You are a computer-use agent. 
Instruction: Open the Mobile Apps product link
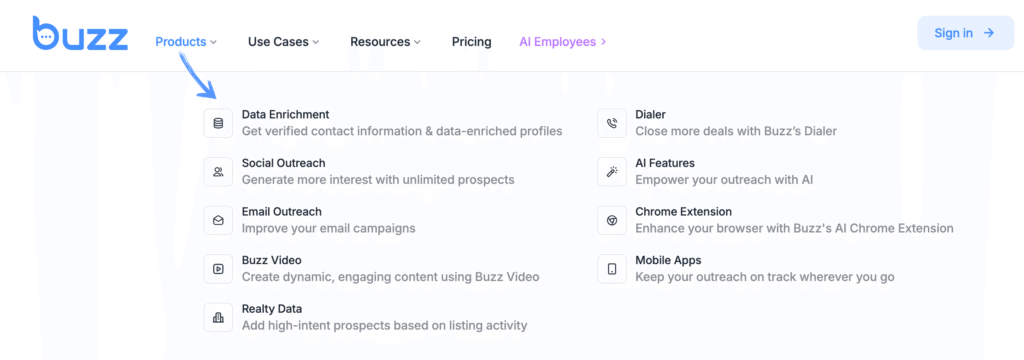pos(668,260)
